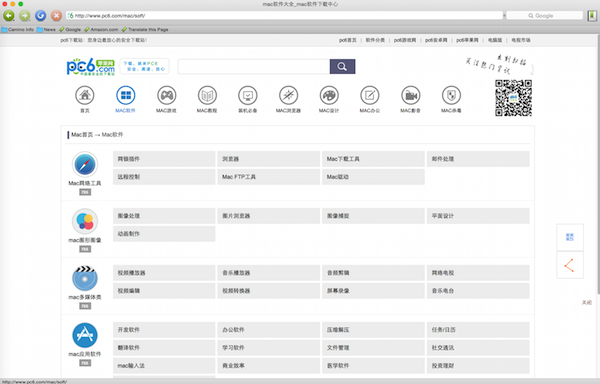Viewport: 600px width, 384px height.
Task: Open the MAC杀毒 shield nav icon
Action: pyautogui.click(x=451, y=95)
